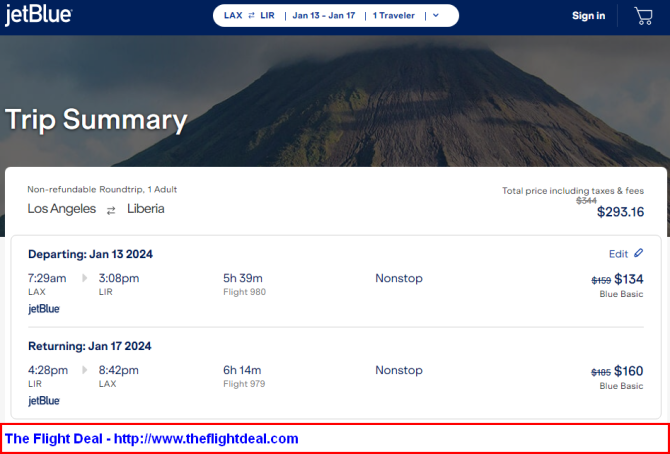
Task: Click the $134 Blue Basic departing fare
Action: (x=628, y=279)
